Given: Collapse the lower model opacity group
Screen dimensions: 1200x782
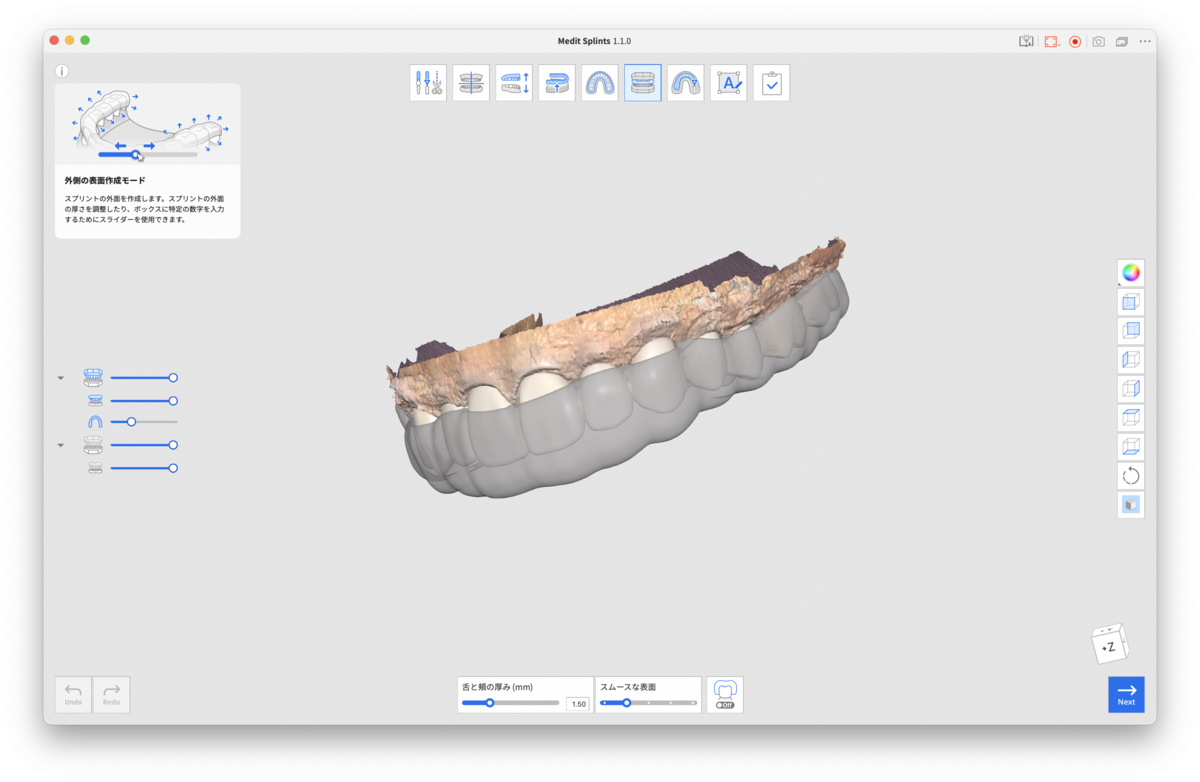Looking at the screenshot, I should click(x=60, y=445).
